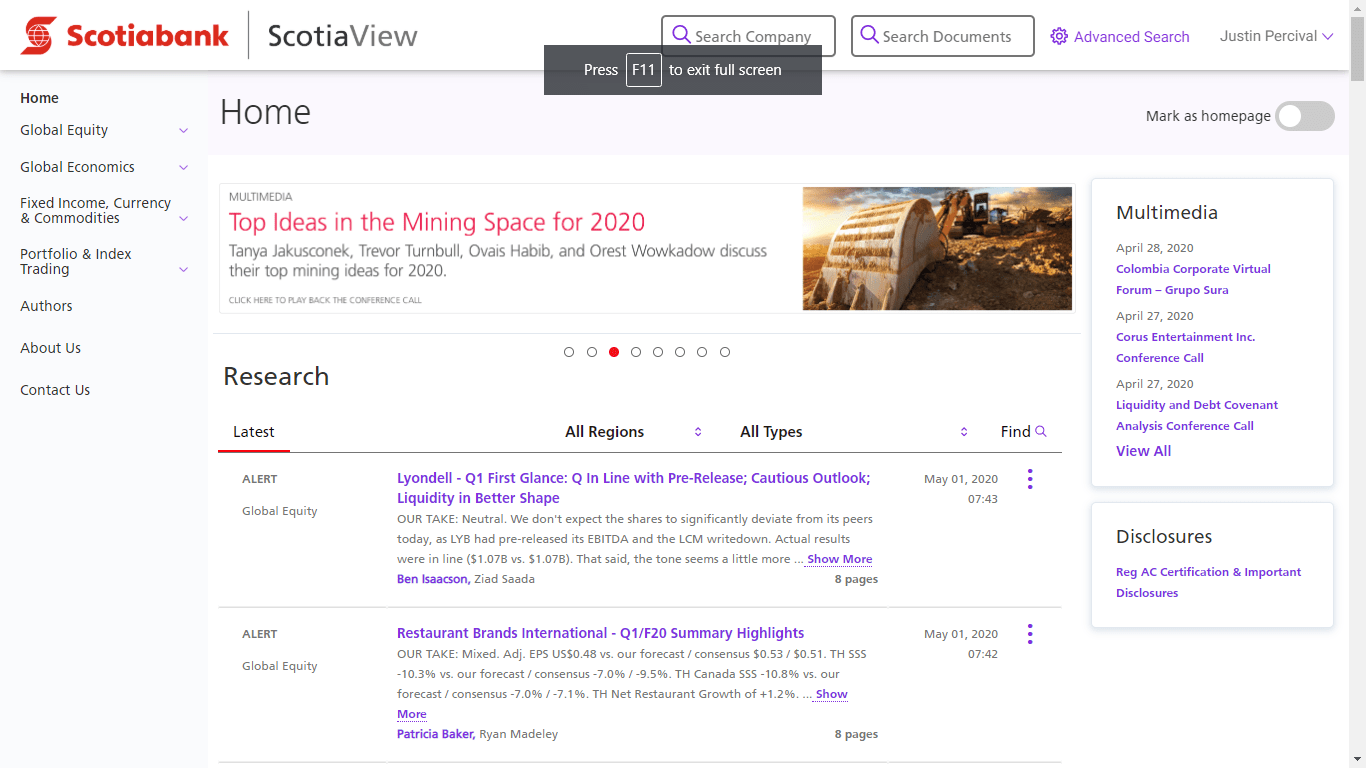Click the Advanced Search gear icon
1366x768 pixels.
tap(1059, 37)
